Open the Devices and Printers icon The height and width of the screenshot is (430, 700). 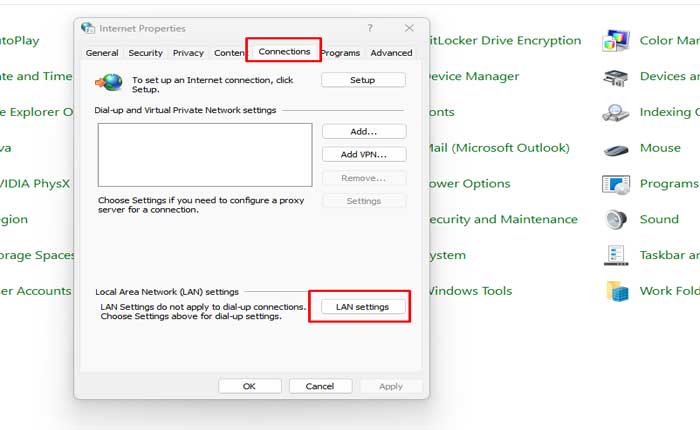click(615, 77)
